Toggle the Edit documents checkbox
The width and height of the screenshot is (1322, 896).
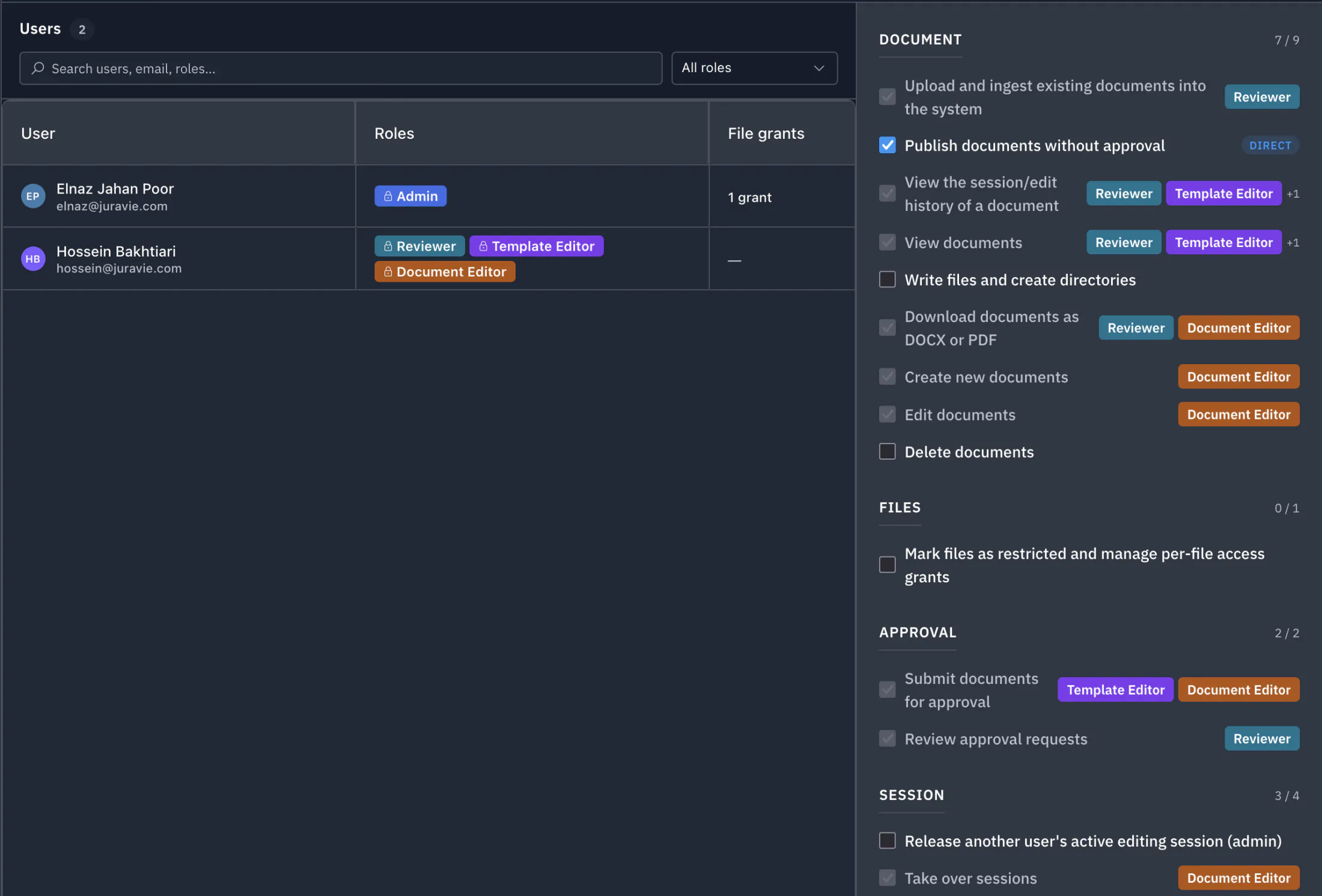888,414
